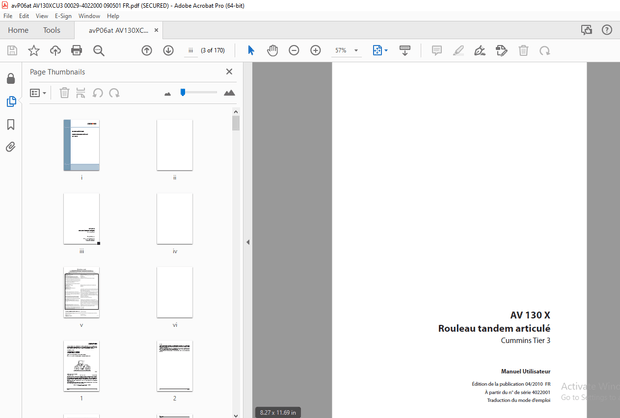Image resolution: width=620 pixels, height=418 pixels.
Task: Click the thumbnails panel print pages icon
Action: pyautogui.click(x=81, y=93)
